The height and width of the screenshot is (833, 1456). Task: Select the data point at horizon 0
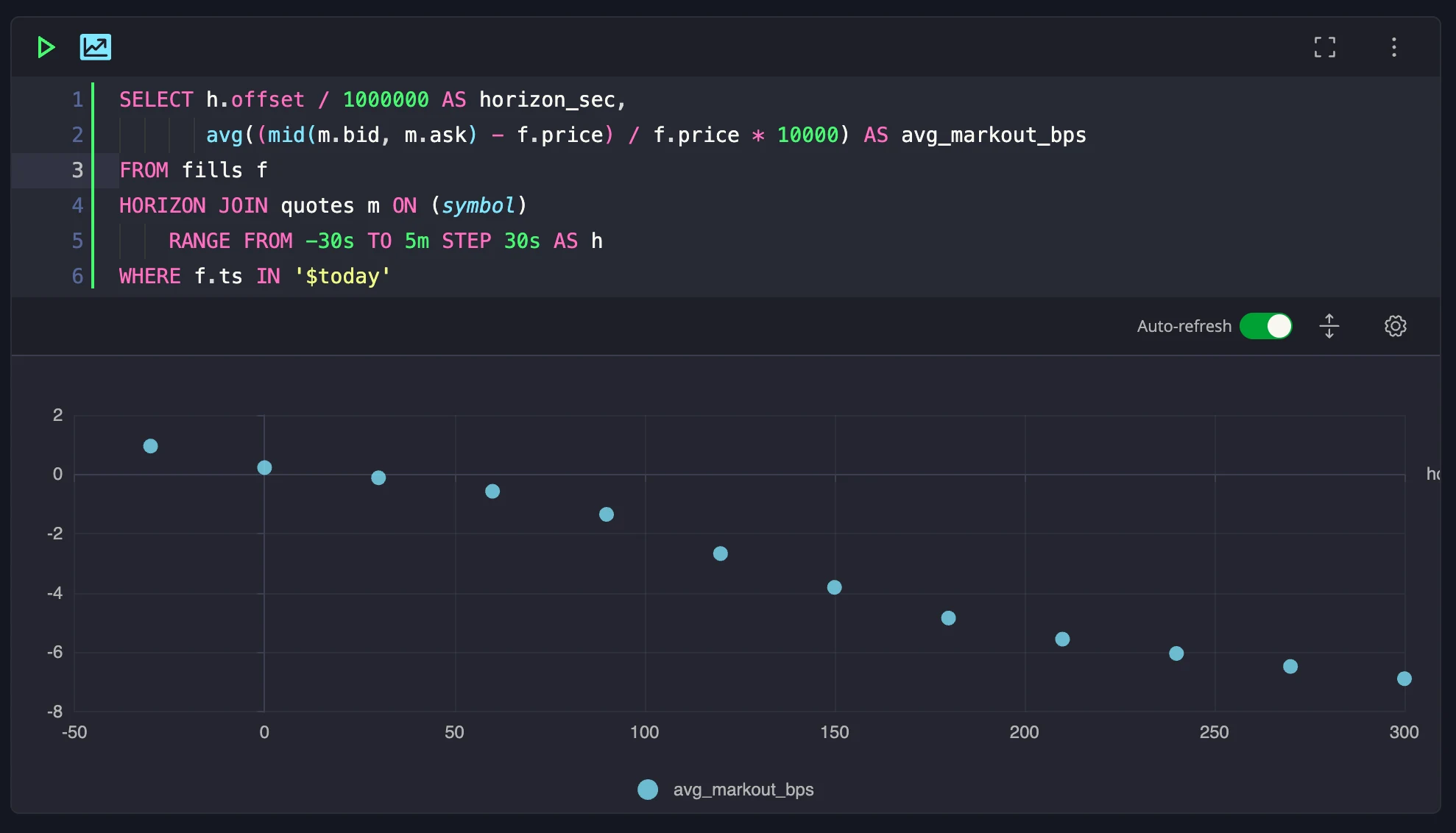coord(265,467)
